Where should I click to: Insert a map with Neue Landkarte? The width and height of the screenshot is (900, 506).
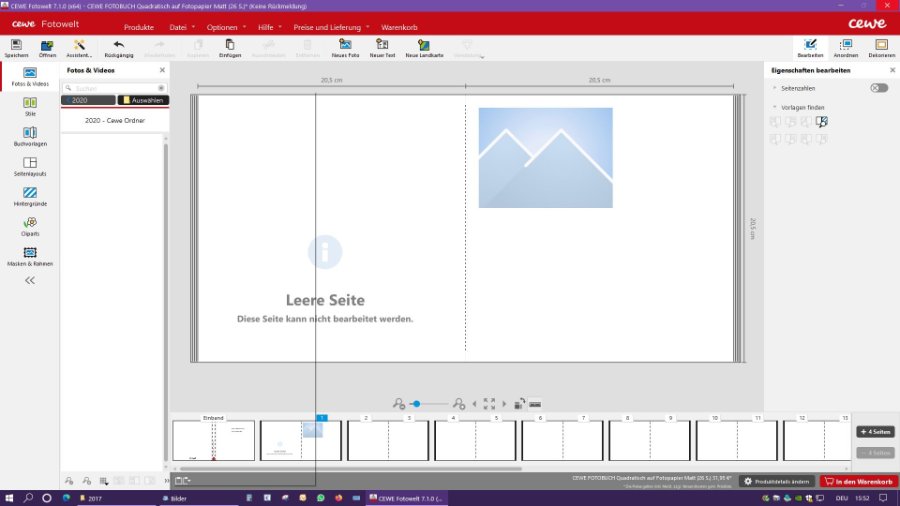(x=424, y=48)
